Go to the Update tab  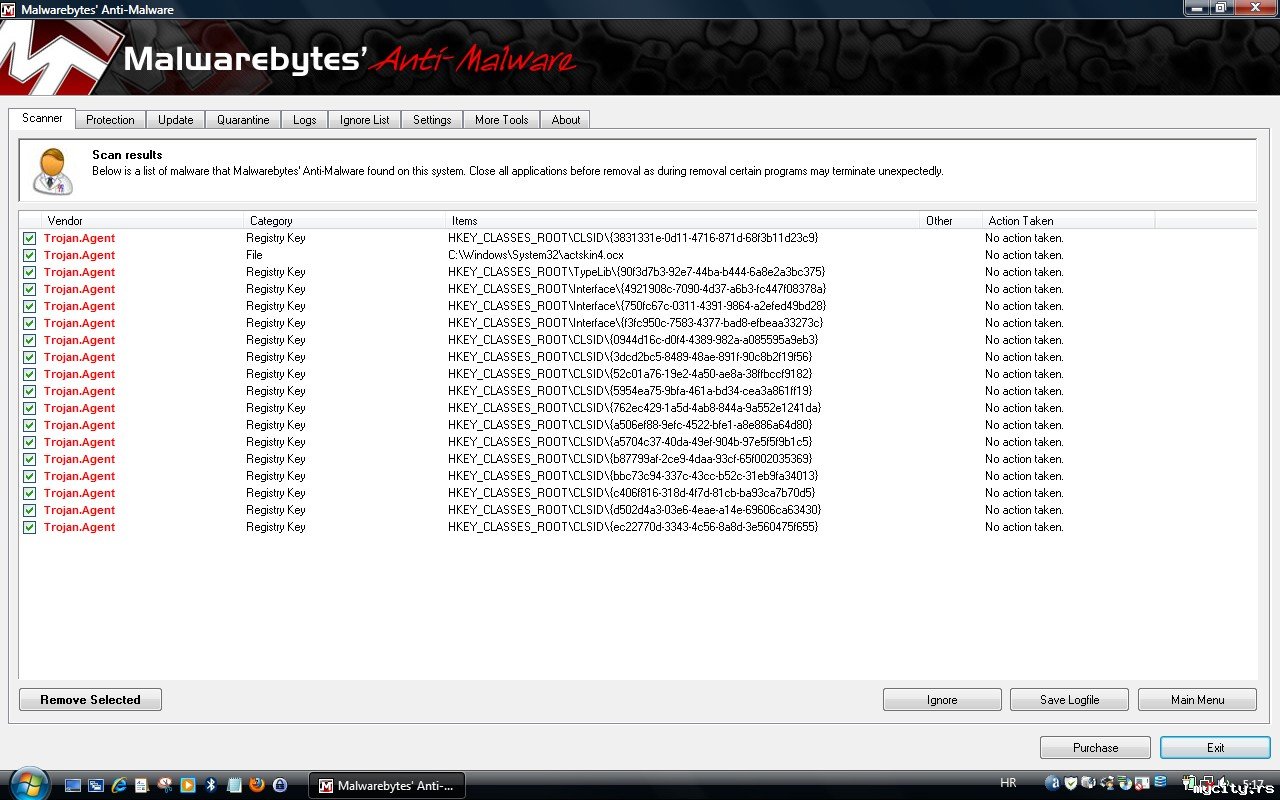pos(176,120)
